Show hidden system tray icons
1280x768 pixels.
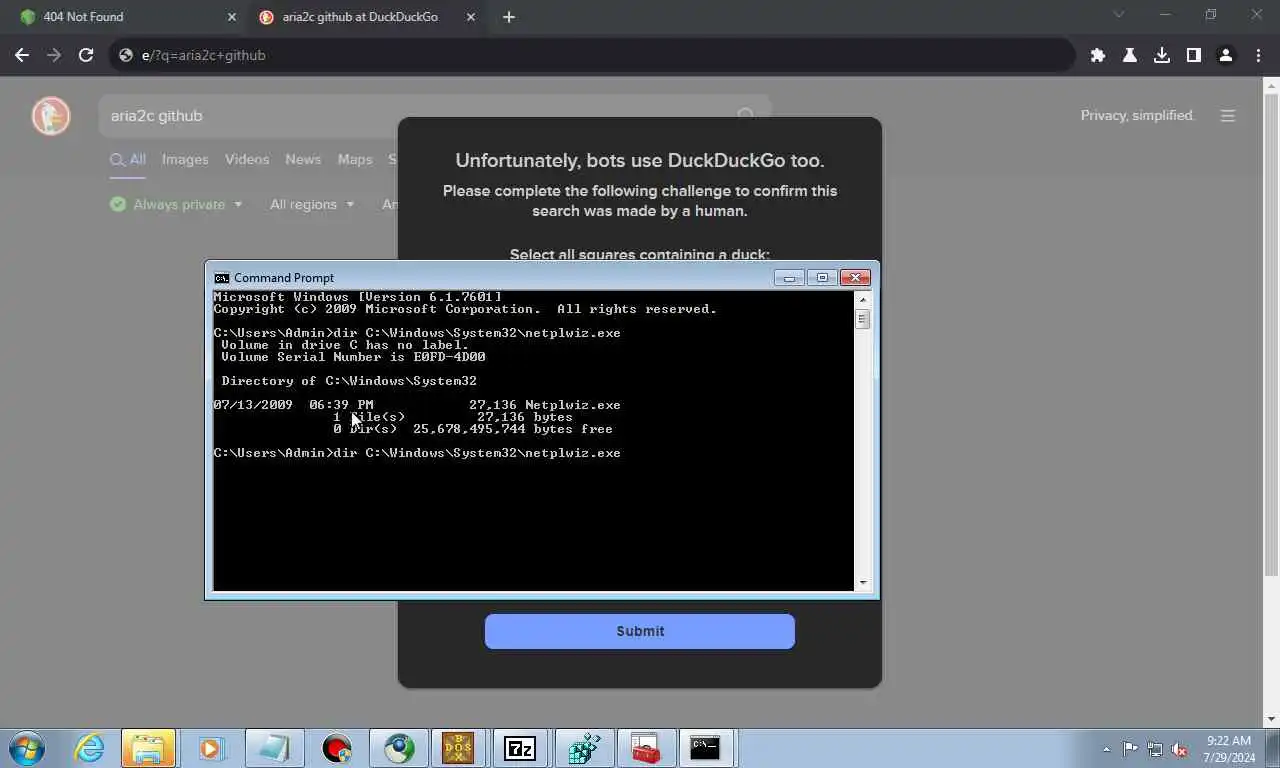[x=1106, y=749]
